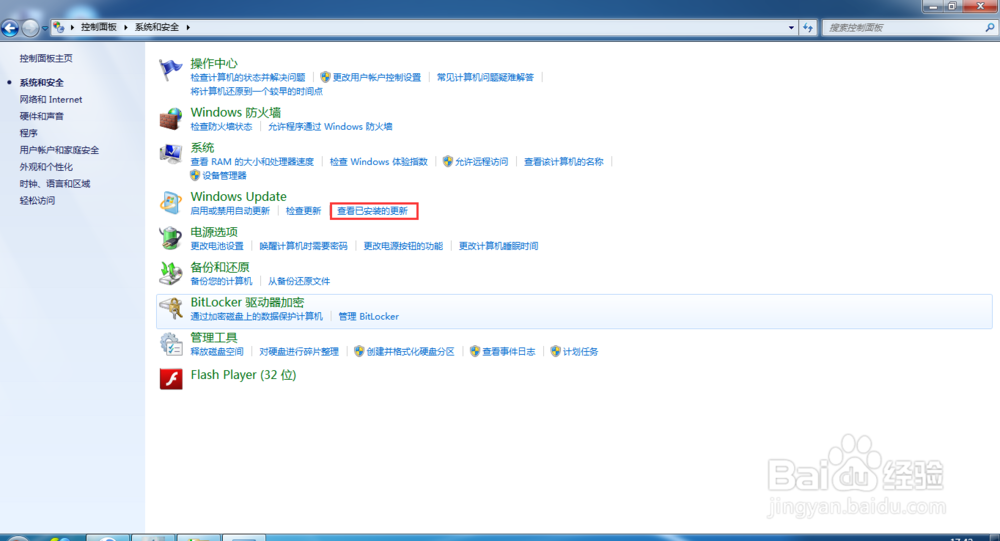Open the address bar history dropdown arrow
This screenshot has height=541, width=1000.
click(x=791, y=27)
